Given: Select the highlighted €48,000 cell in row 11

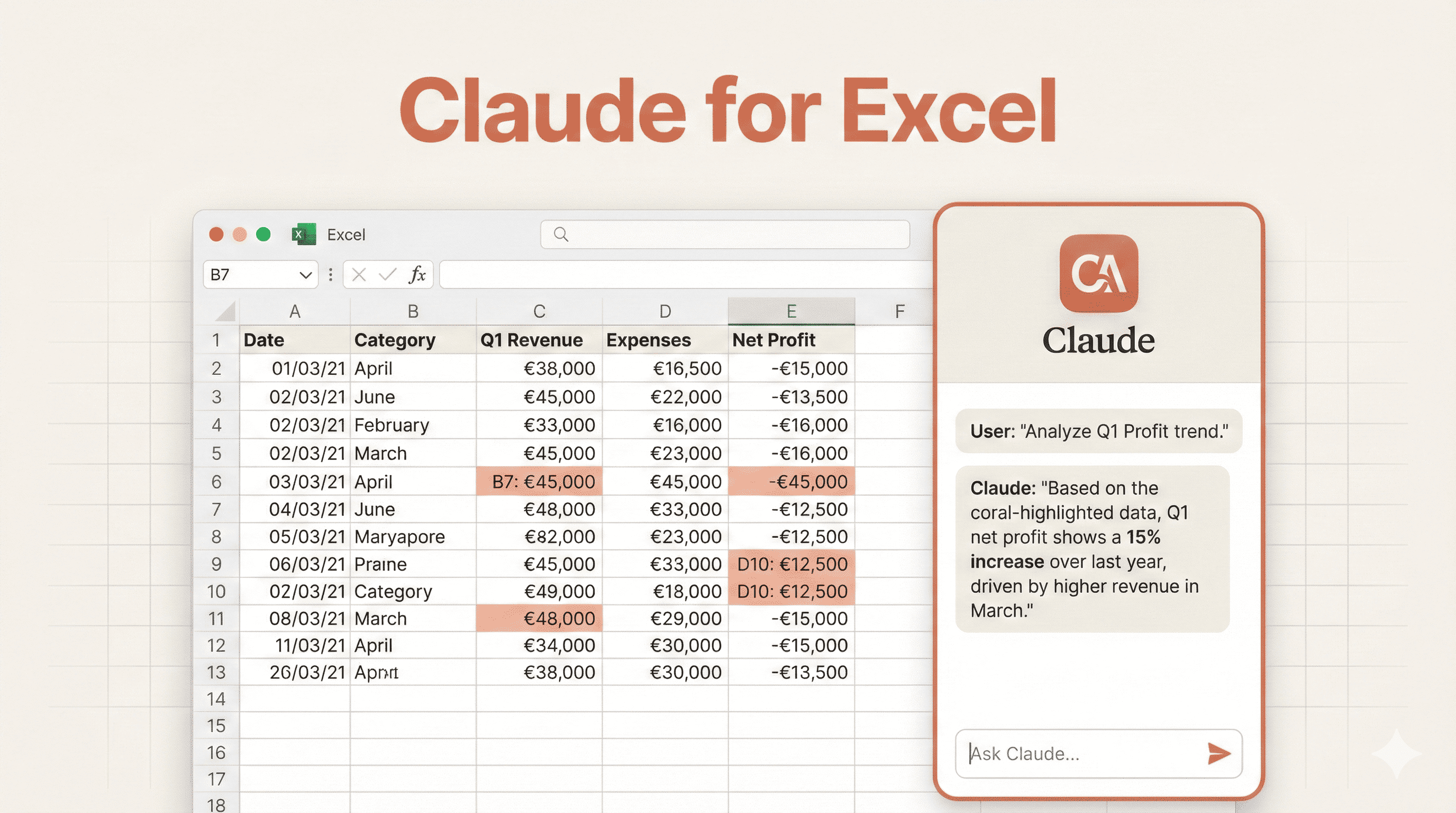Looking at the screenshot, I should pyautogui.click(x=539, y=619).
